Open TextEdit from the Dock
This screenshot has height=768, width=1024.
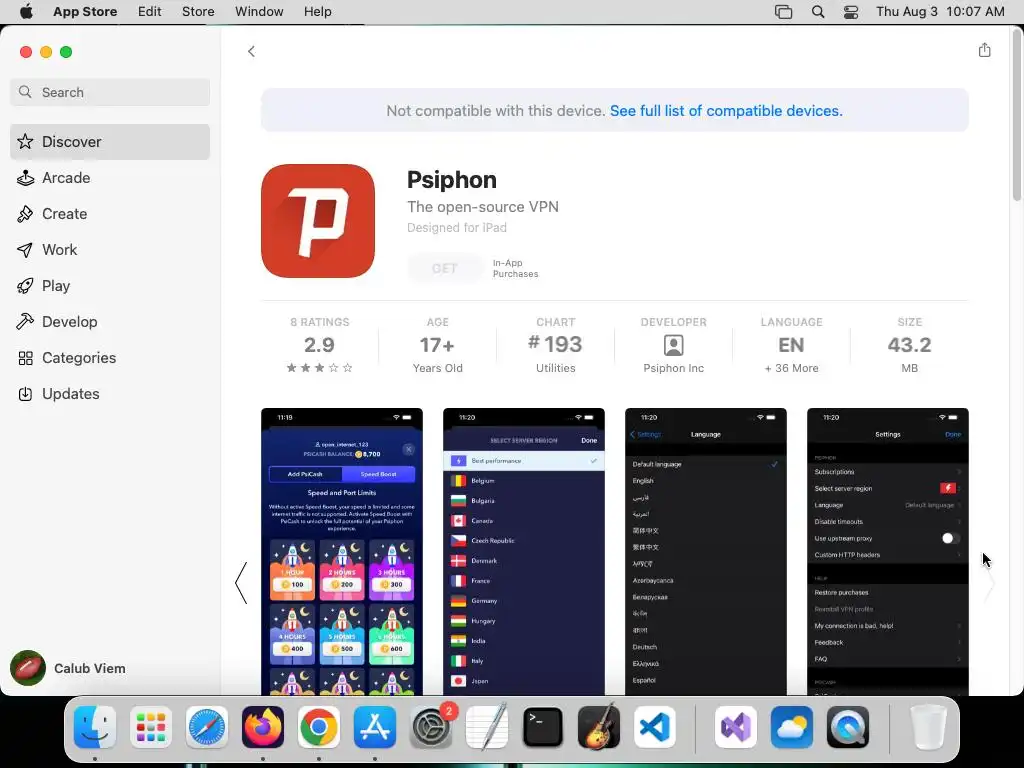click(487, 727)
